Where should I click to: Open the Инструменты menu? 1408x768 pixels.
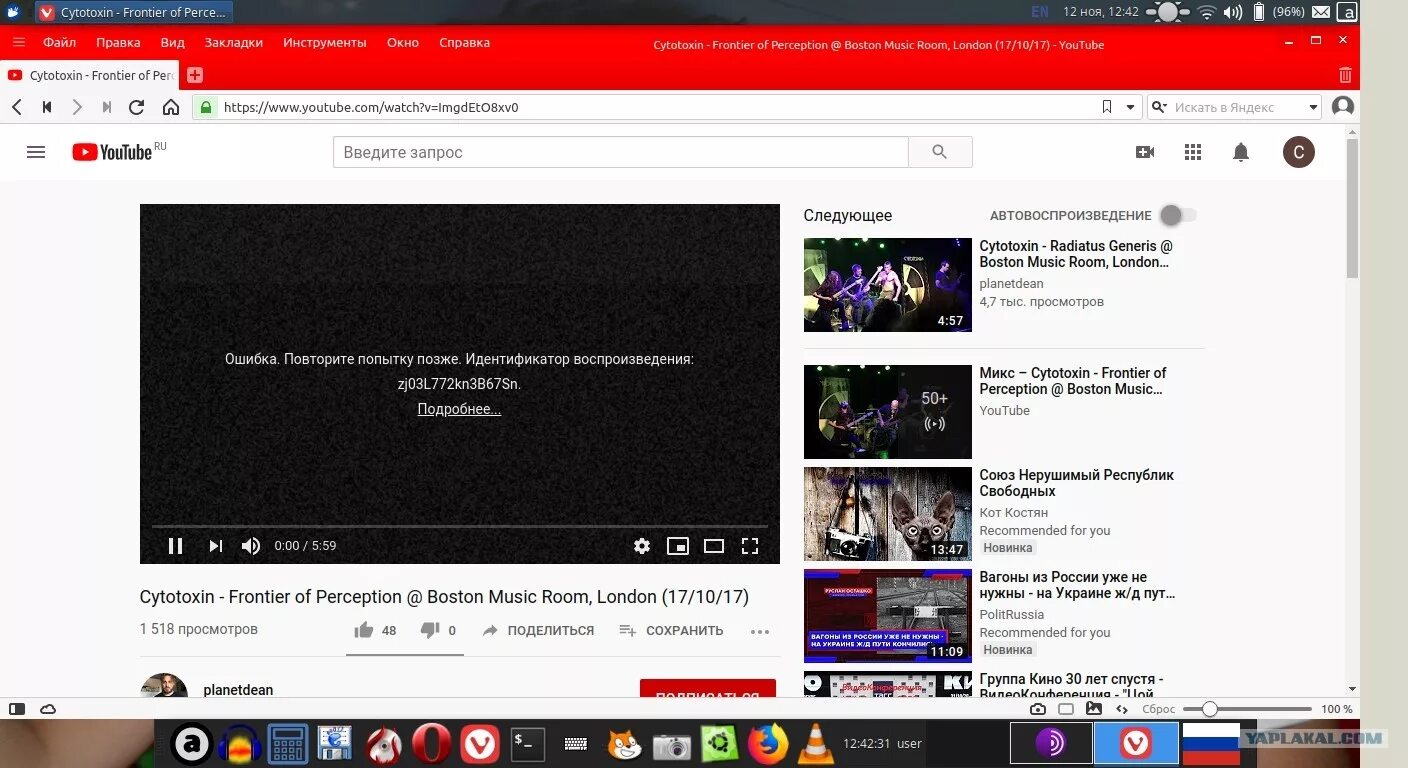pyautogui.click(x=325, y=43)
